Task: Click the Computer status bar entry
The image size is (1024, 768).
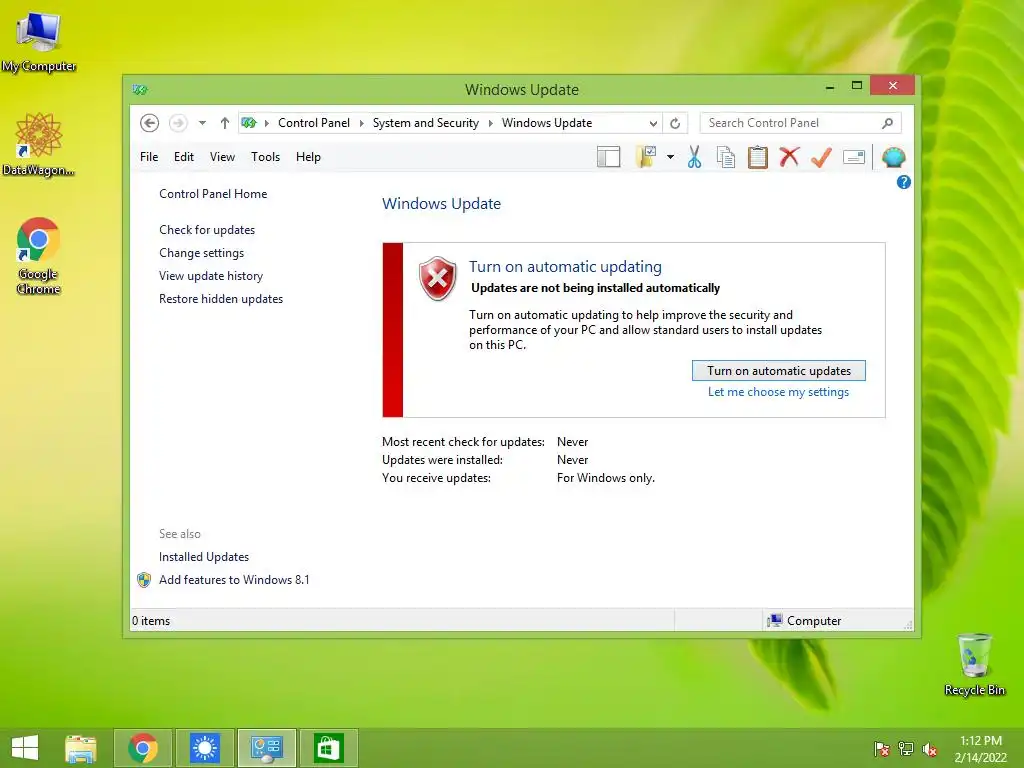Action: click(805, 620)
